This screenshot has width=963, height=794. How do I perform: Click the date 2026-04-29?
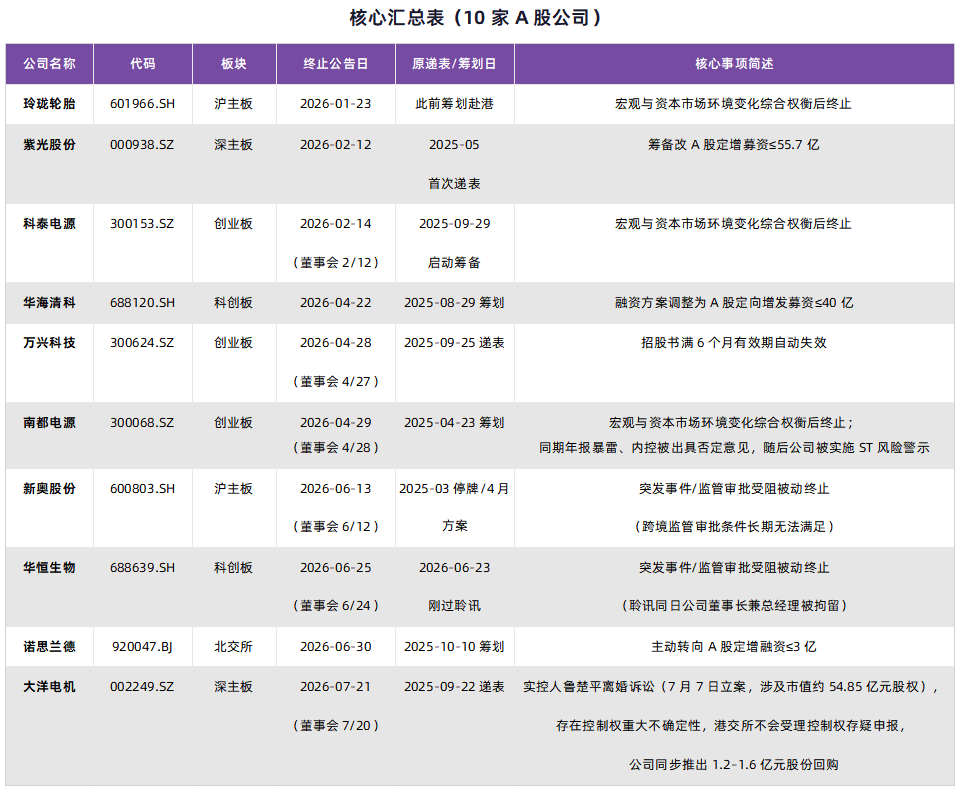[336, 422]
